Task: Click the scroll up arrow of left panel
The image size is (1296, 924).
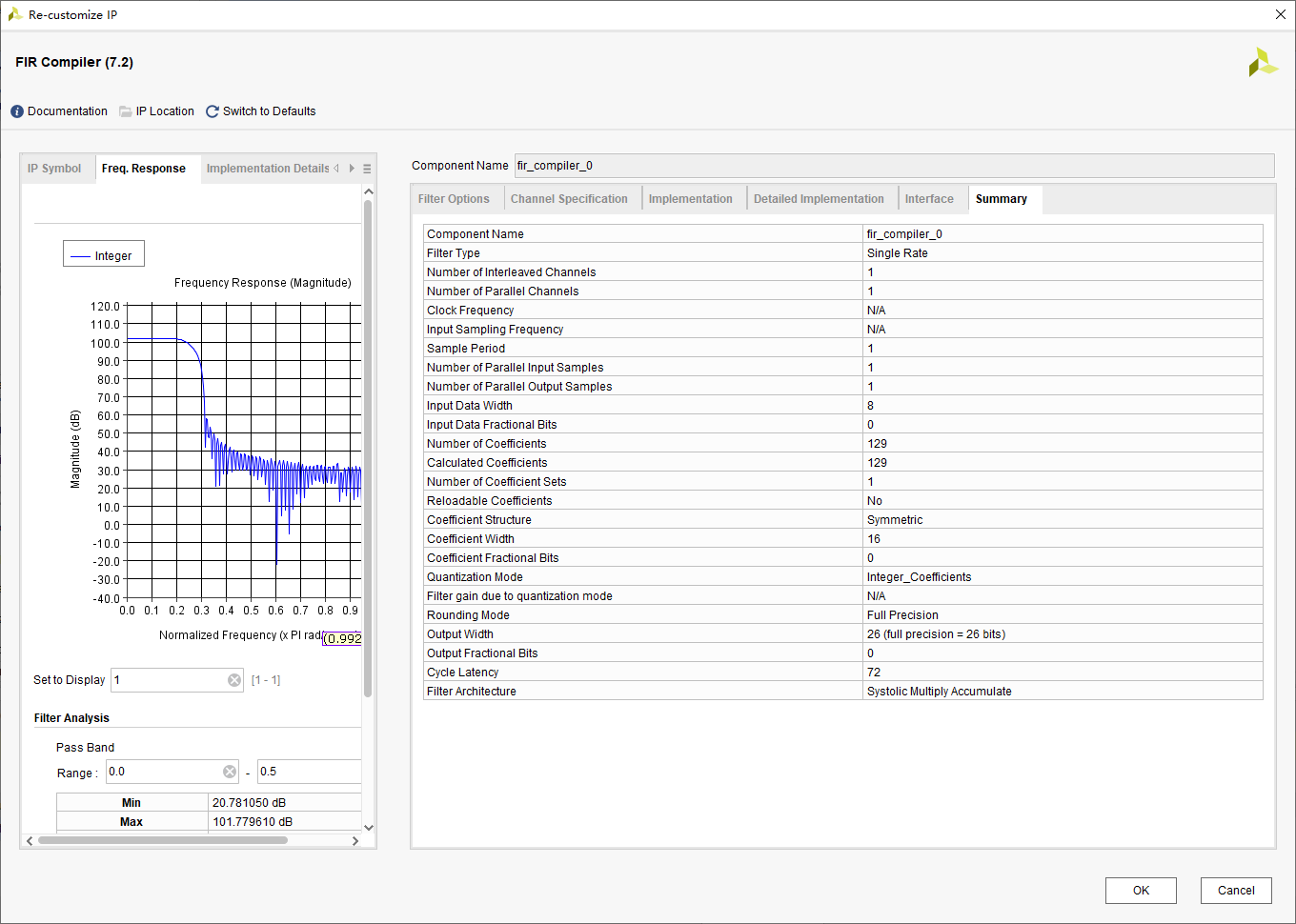Action: 369,191
